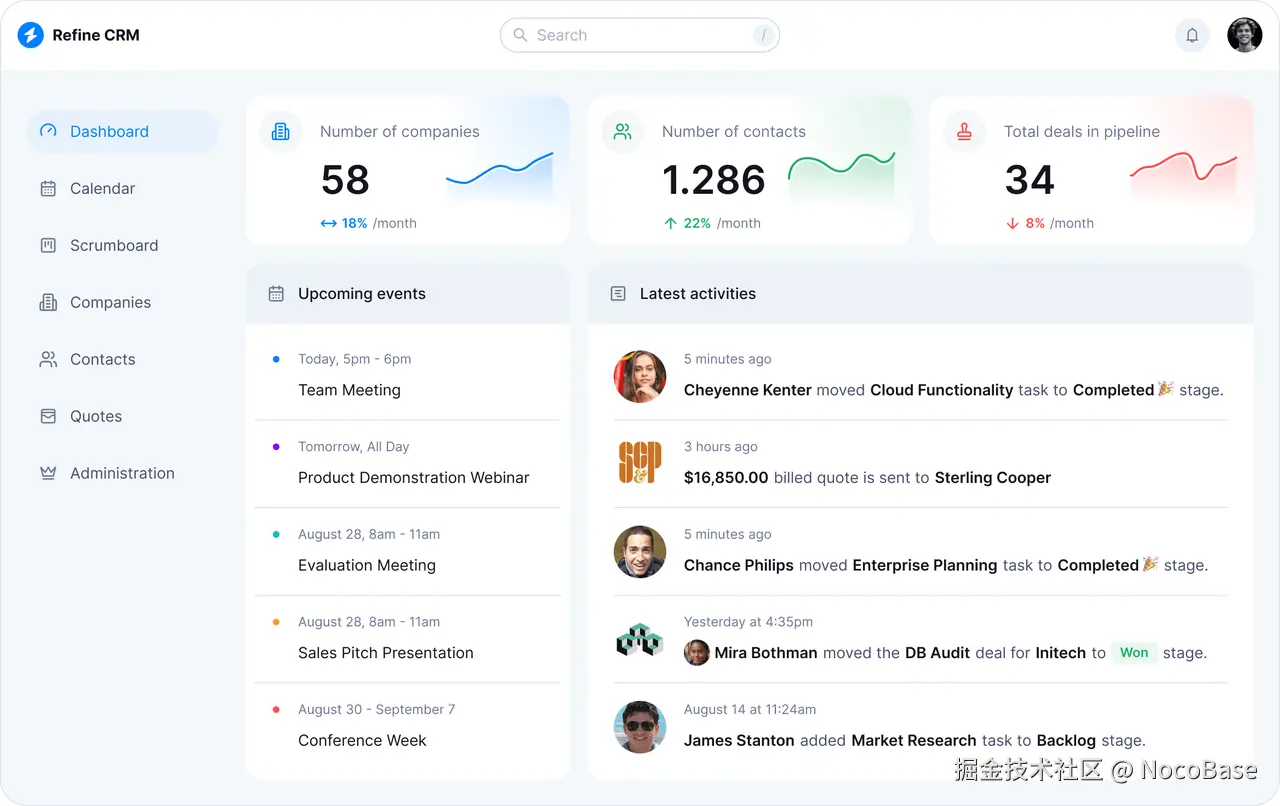This screenshot has width=1280, height=806.
Task: Click the 1.286 contacts count
Action: coord(714,180)
